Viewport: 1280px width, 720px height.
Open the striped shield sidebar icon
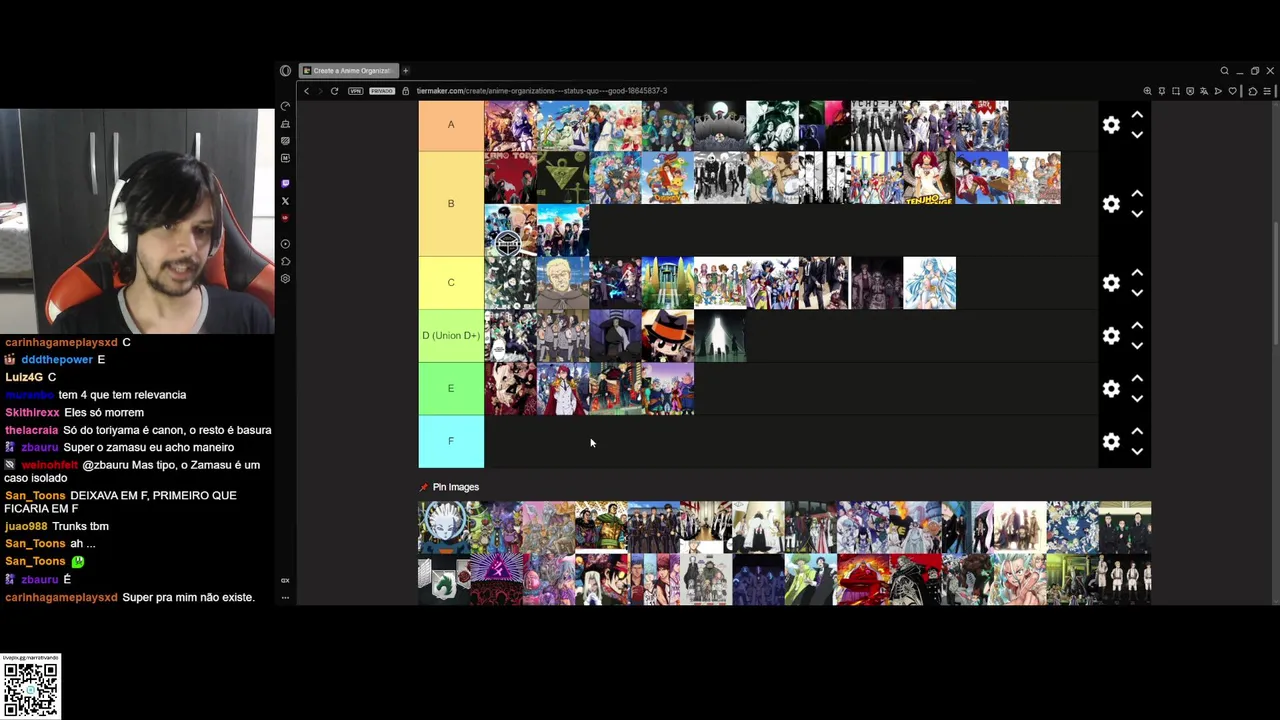coord(285,141)
